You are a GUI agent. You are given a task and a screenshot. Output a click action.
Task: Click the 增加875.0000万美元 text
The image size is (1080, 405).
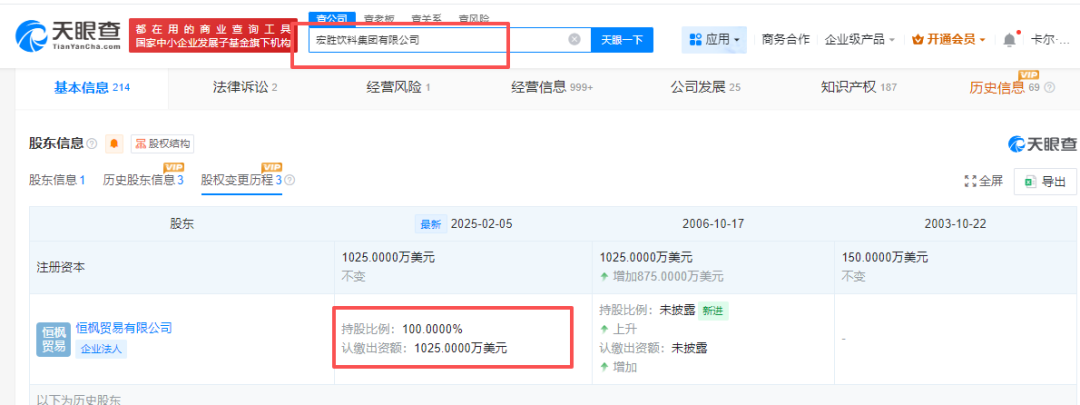[667, 276]
